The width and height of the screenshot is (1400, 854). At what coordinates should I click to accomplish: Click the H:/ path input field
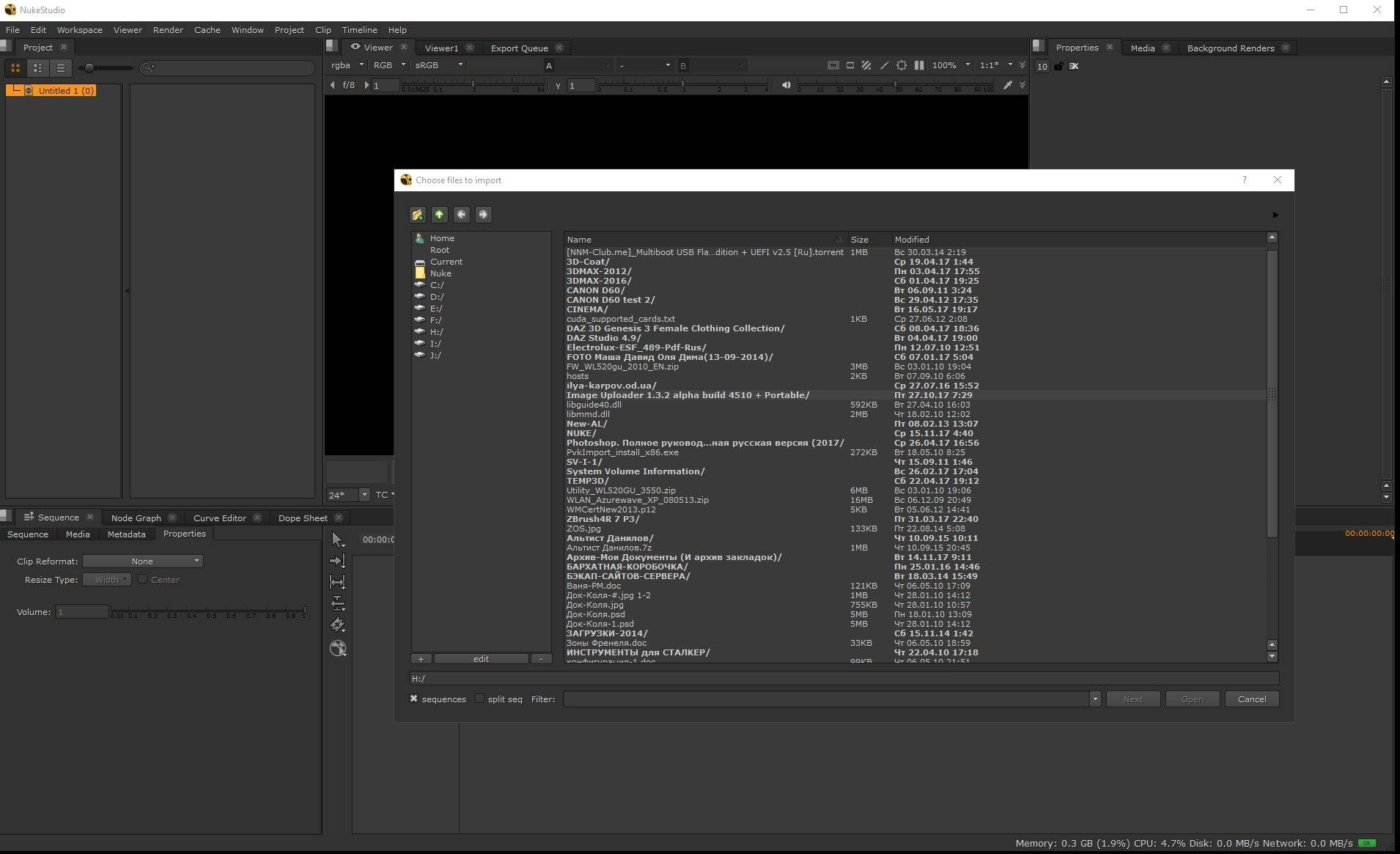pyautogui.click(x=844, y=679)
